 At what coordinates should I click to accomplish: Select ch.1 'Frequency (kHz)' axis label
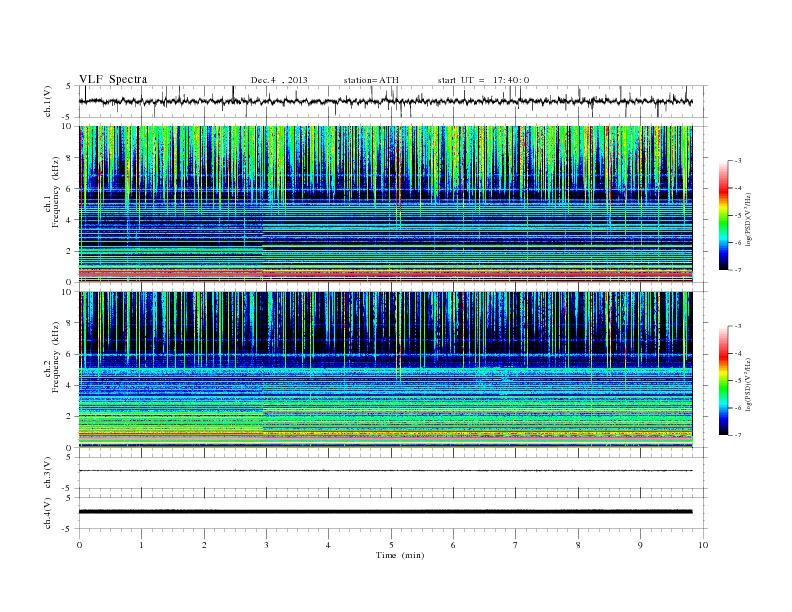click(56, 192)
